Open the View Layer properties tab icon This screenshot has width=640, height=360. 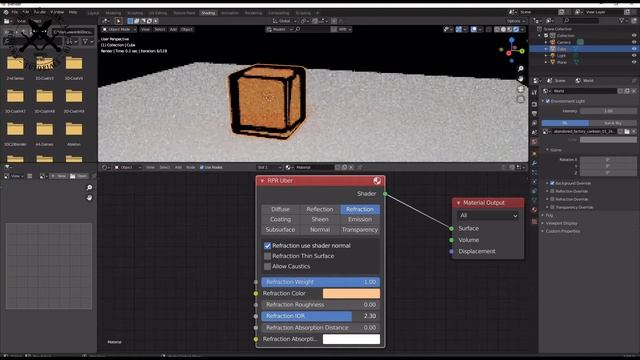534,123
